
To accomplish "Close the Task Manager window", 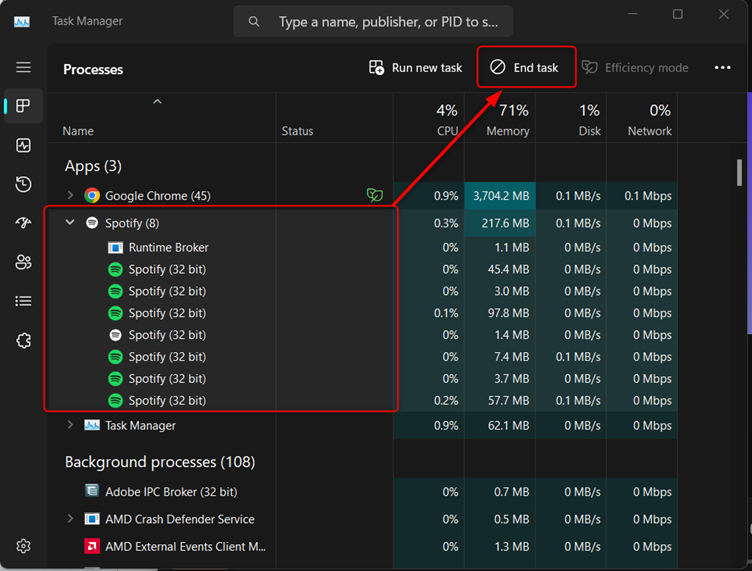I will click(x=724, y=14).
